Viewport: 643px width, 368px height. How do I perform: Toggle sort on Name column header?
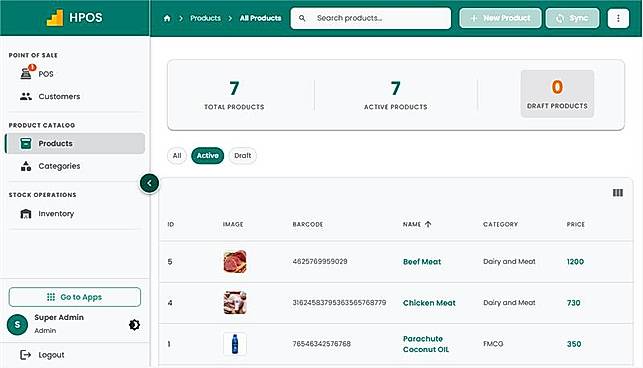point(412,224)
